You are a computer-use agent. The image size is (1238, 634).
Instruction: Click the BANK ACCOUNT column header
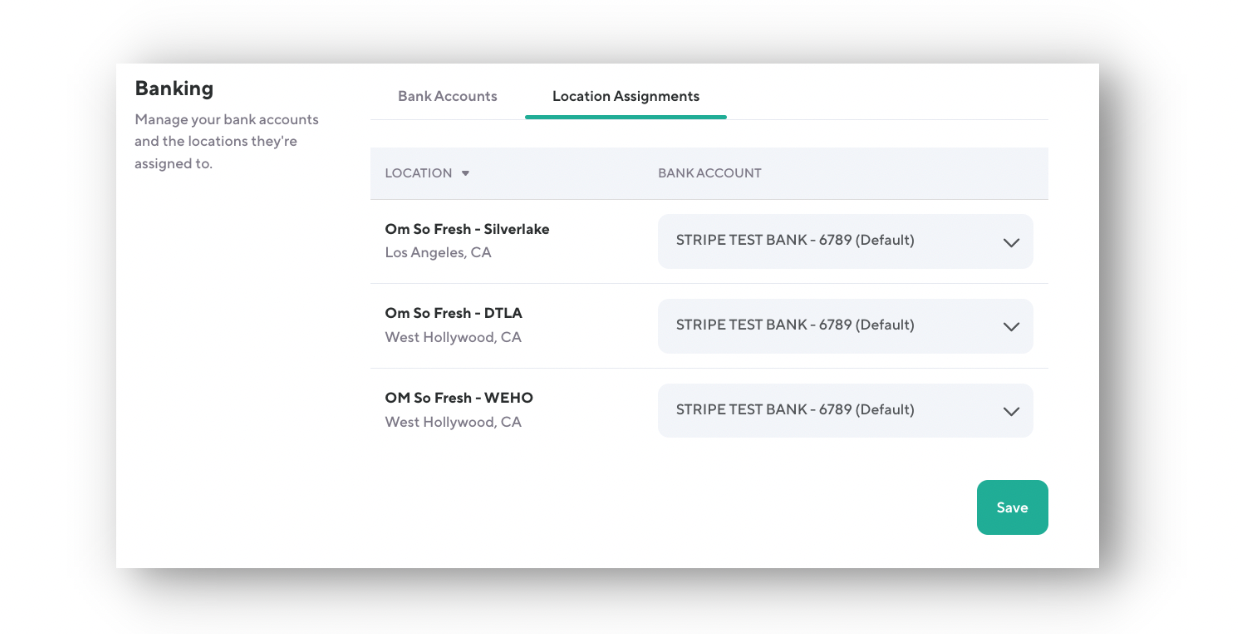(x=709, y=173)
